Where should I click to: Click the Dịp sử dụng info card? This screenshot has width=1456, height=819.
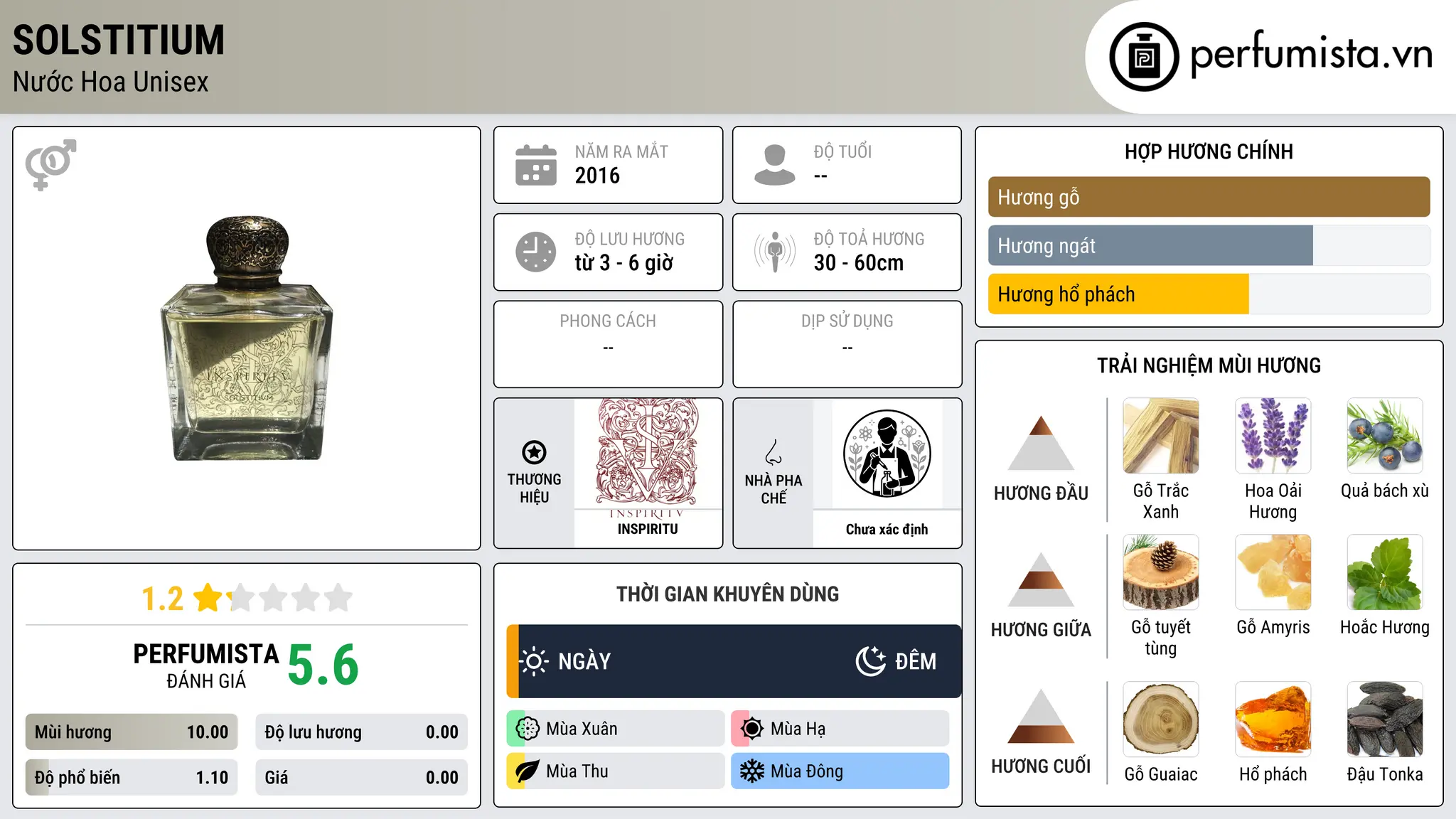[847, 344]
